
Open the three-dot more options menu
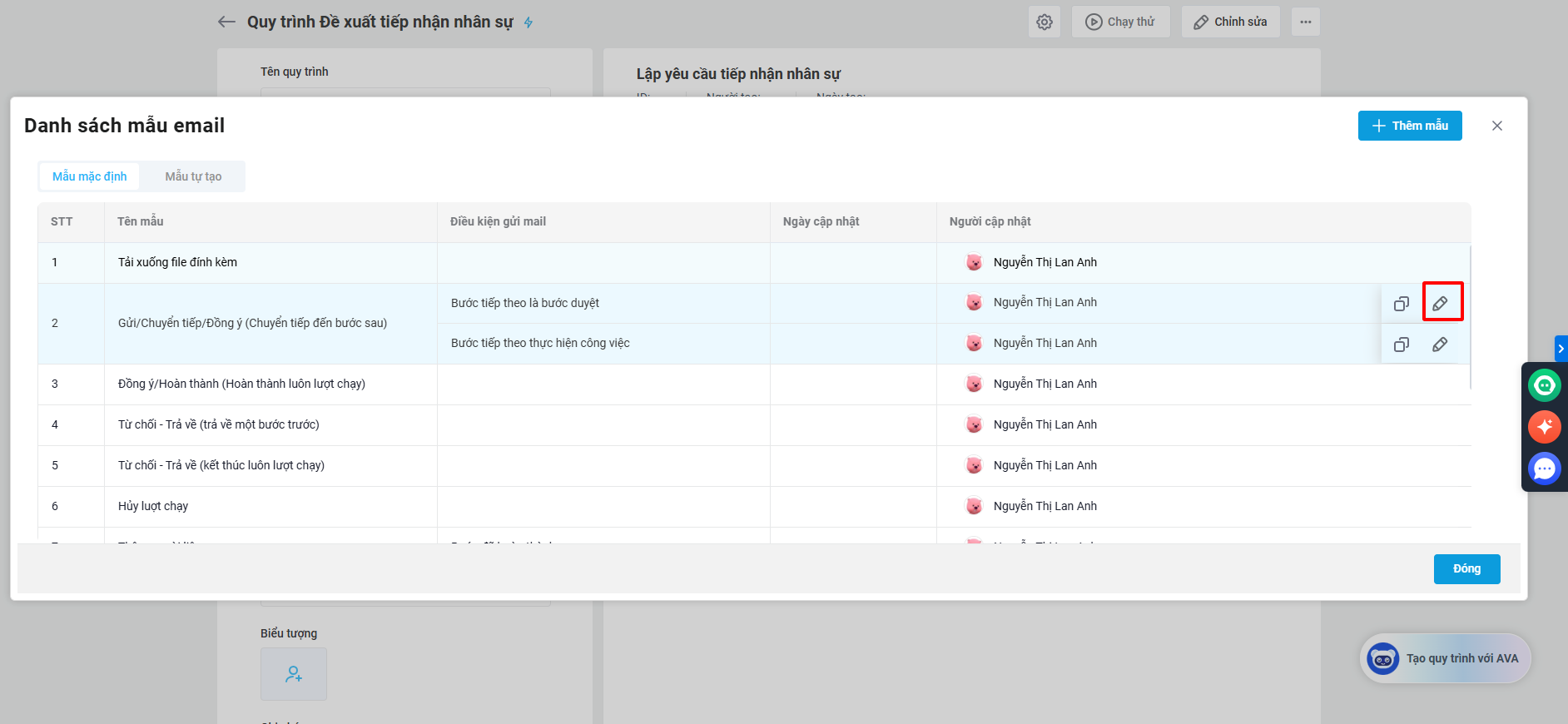(1306, 22)
